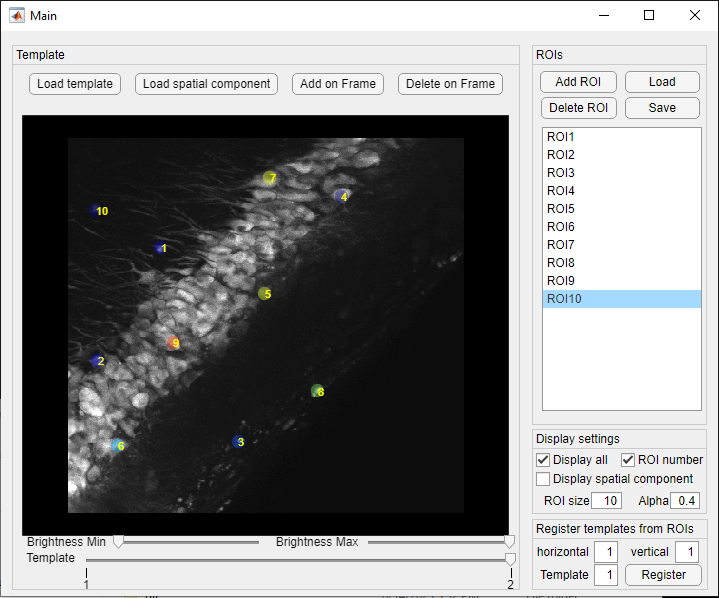Click the ROI size input field
This screenshot has width=719, height=598.
[606, 501]
